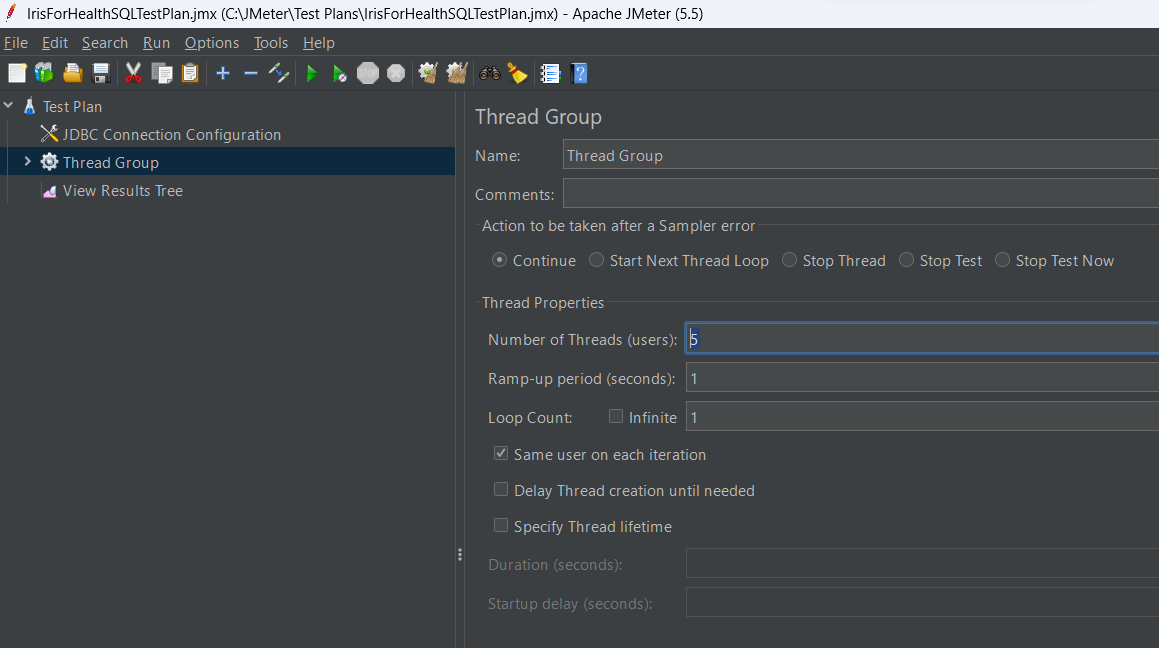Image resolution: width=1159 pixels, height=648 pixels.
Task: Click the New test plan icon
Action: coord(17,73)
